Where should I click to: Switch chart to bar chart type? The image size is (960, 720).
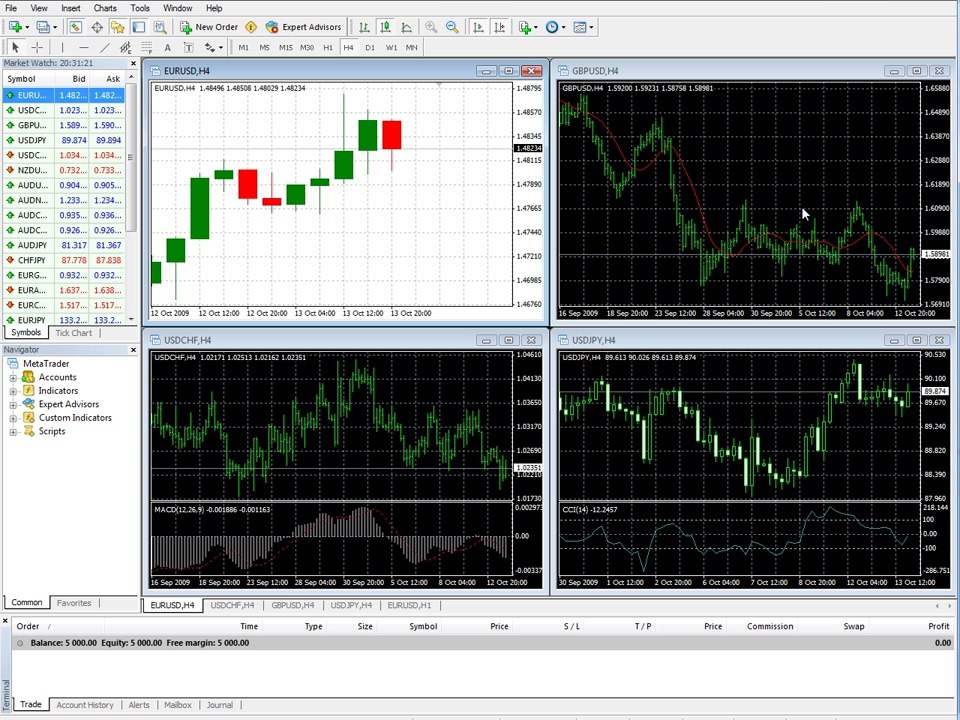(x=364, y=27)
